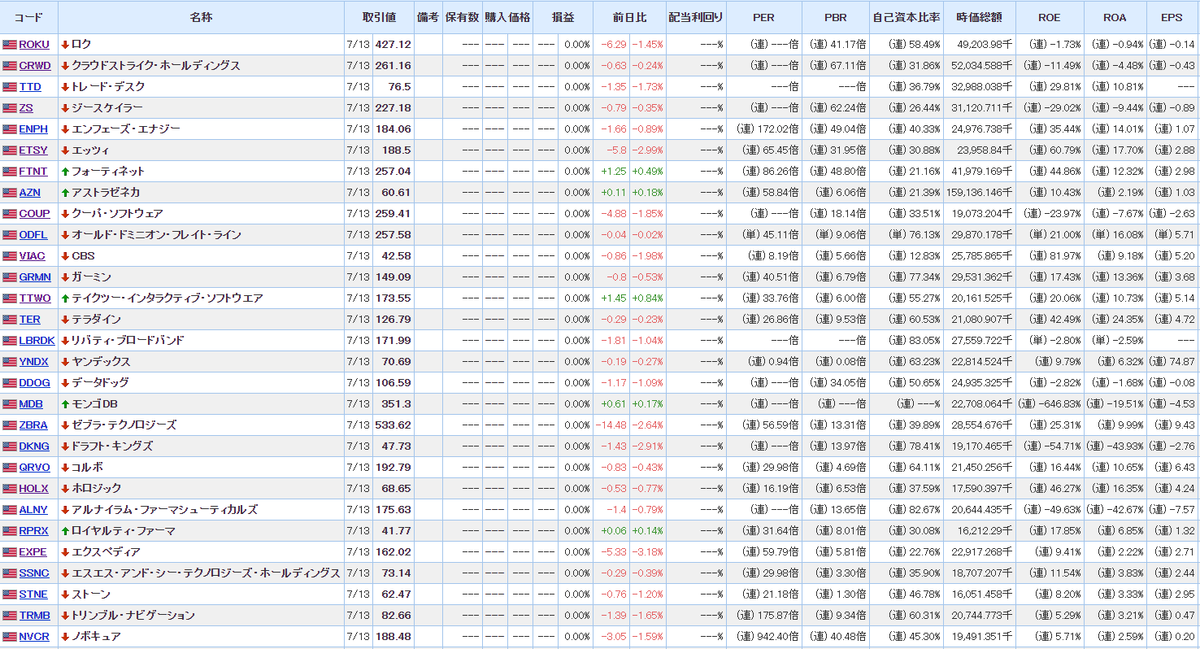Click the US flag icon beside ZBRA
1200x649 pixels.
click(10, 425)
